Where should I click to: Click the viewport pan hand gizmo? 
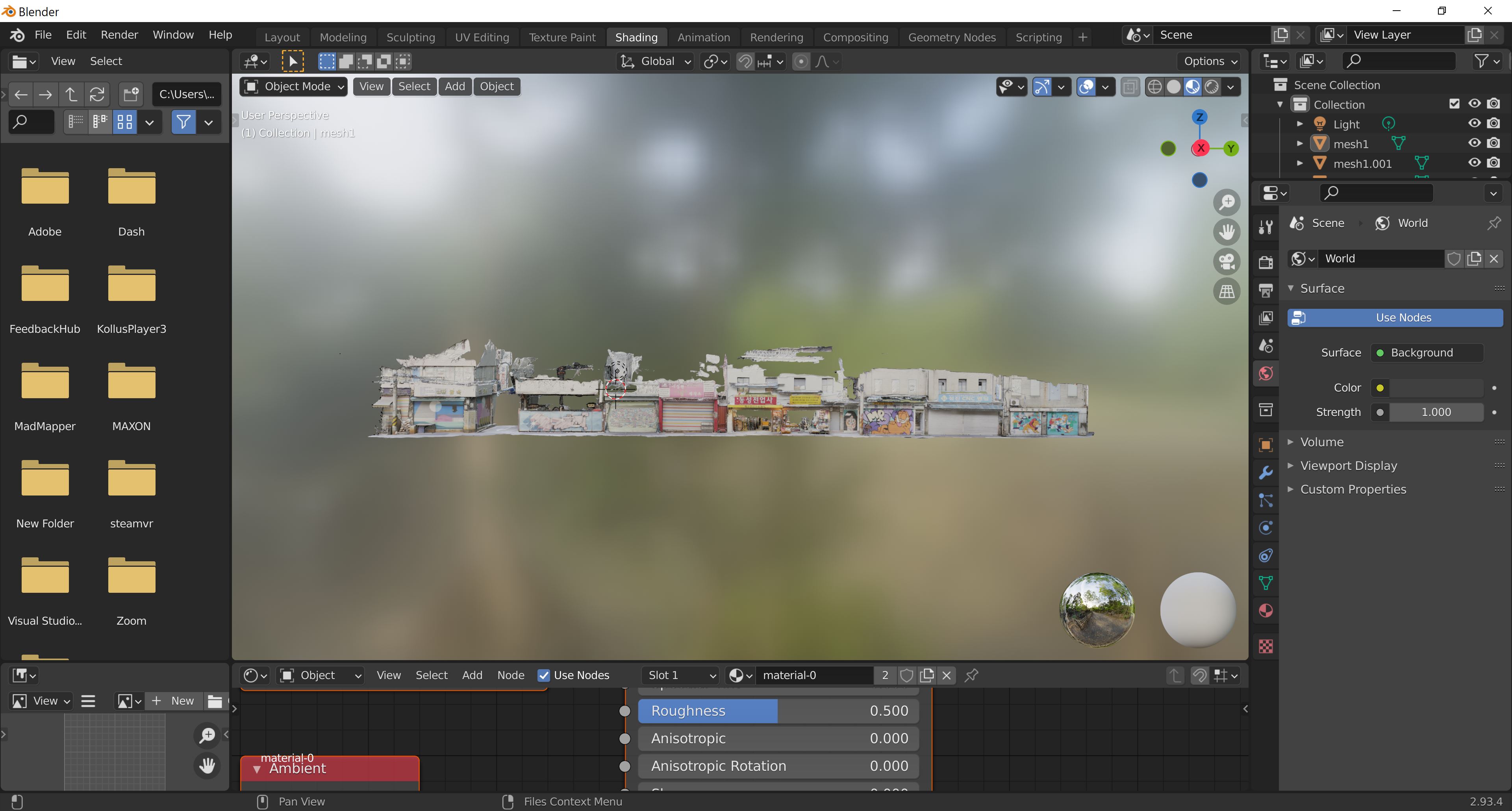1227,232
